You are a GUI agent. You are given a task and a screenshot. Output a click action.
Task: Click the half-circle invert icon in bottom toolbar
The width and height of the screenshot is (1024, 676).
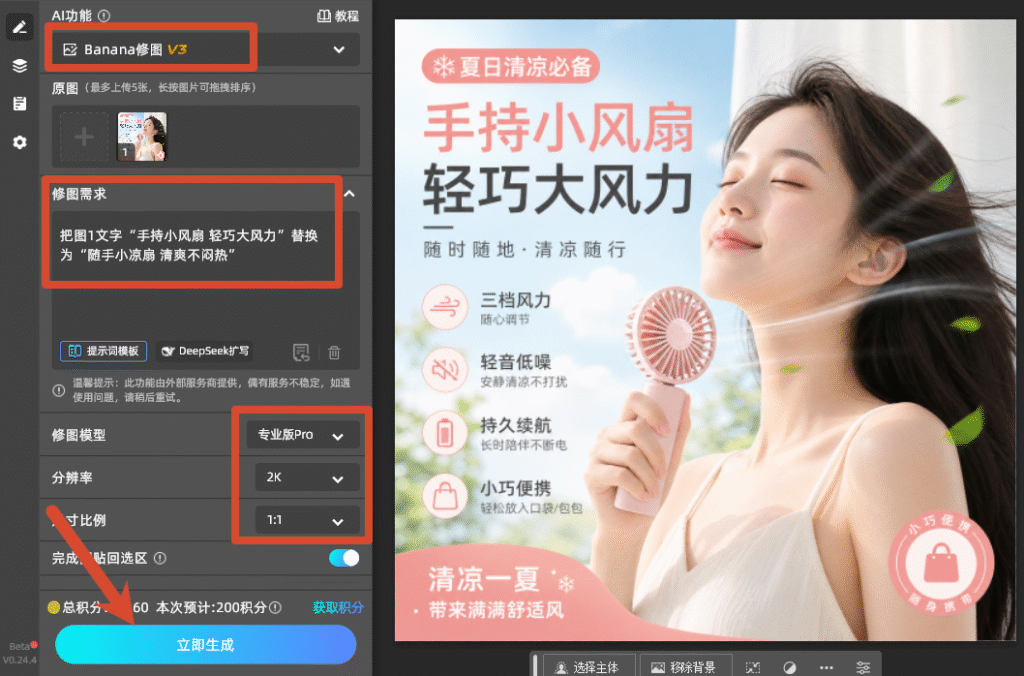tap(790, 667)
